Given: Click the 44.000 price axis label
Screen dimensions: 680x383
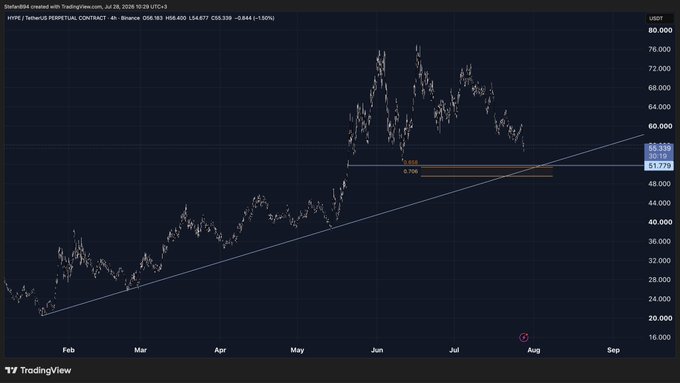Looking at the screenshot, I should click(660, 203).
